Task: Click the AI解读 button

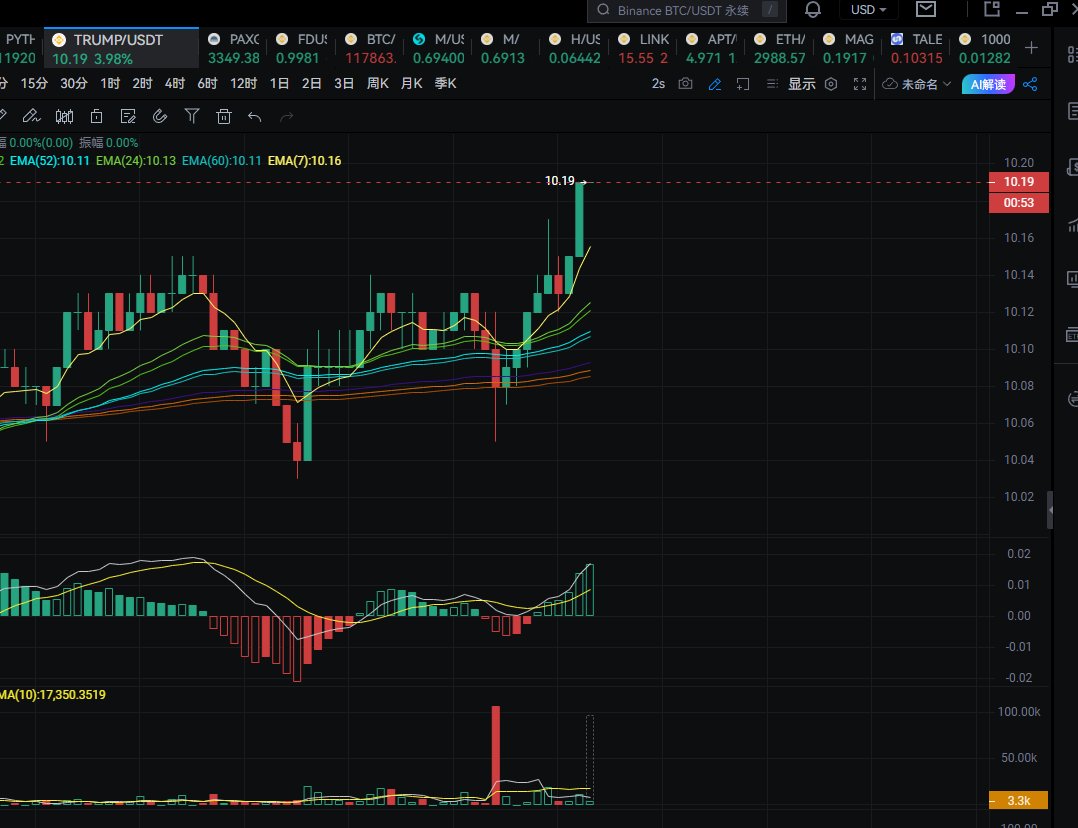Action: pyautogui.click(x=988, y=84)
